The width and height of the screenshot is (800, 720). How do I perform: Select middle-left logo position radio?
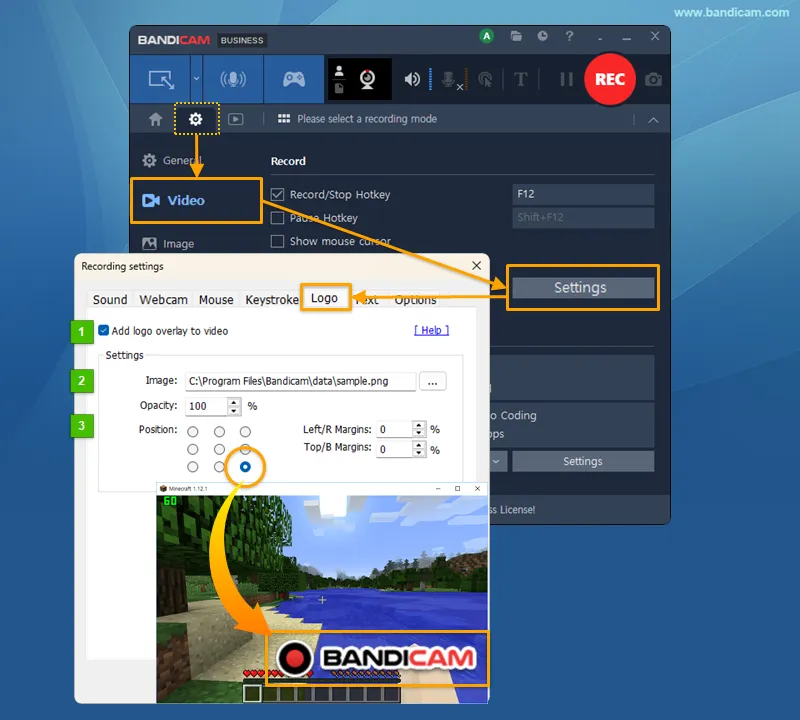192,450
